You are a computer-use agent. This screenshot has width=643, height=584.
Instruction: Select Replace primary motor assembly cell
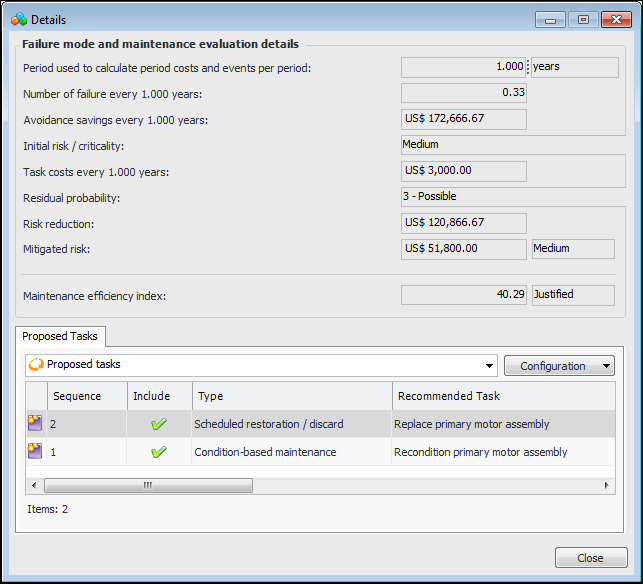tap(504, 424)
